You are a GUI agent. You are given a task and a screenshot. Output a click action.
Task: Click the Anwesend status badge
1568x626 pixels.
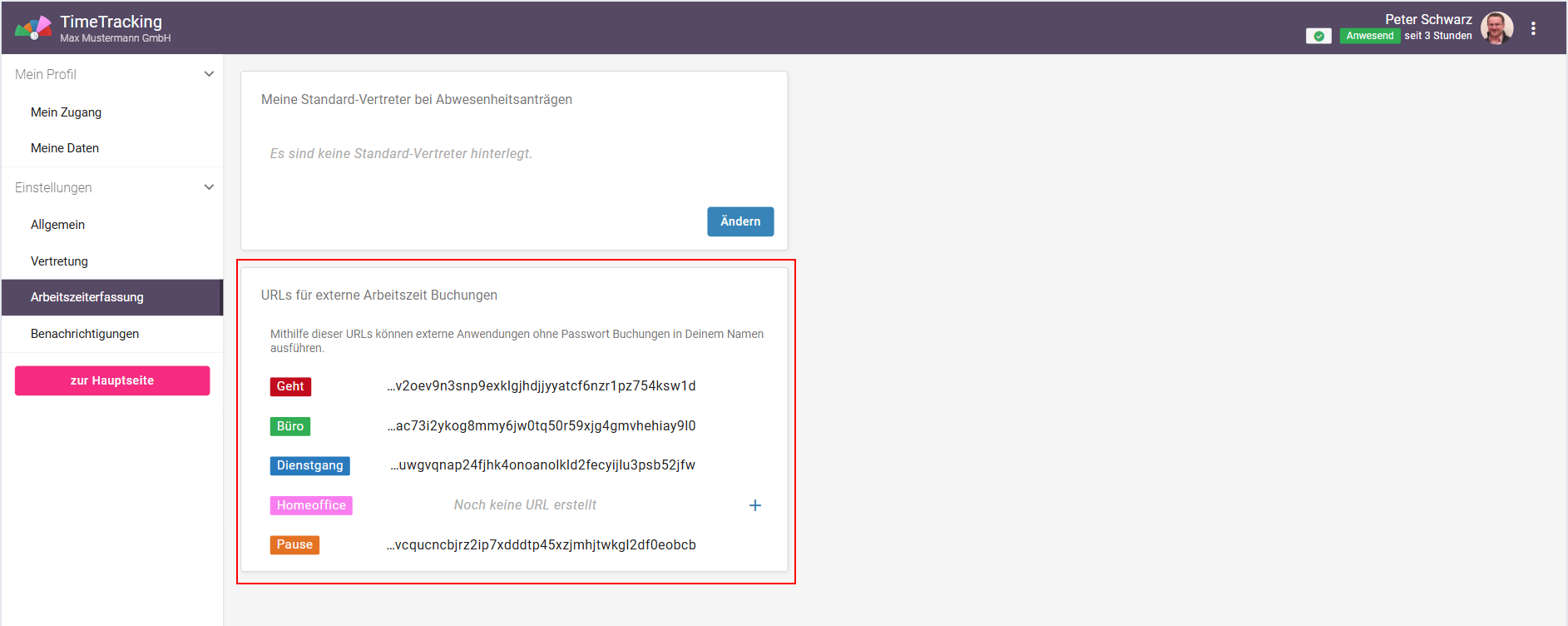(1369, 36)
